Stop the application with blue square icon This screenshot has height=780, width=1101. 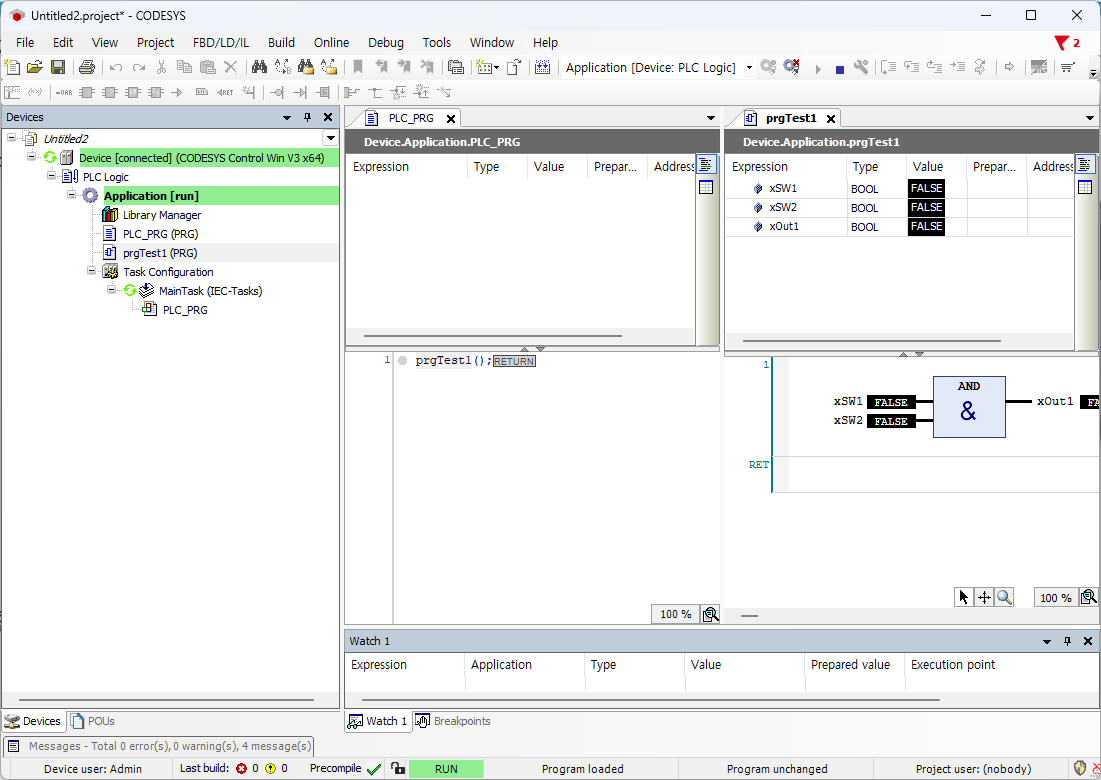point(840,69)
